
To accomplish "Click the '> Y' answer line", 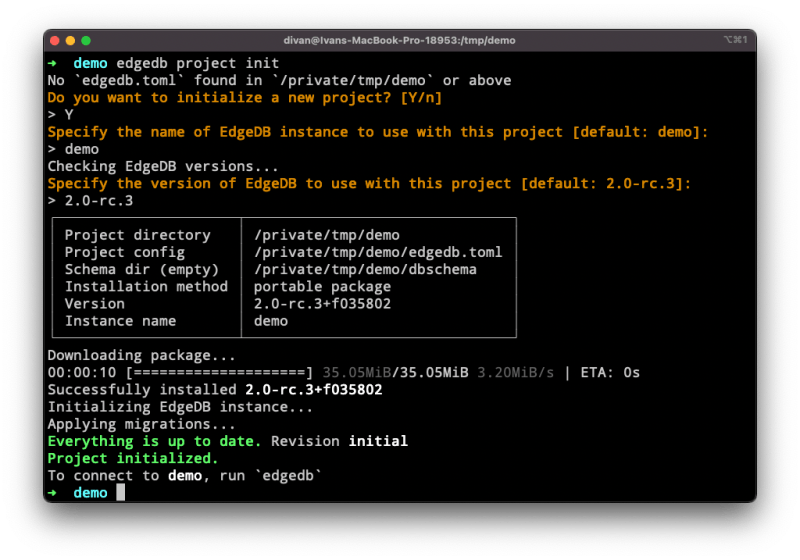I will pyautogui.click(x=61, y=115).
